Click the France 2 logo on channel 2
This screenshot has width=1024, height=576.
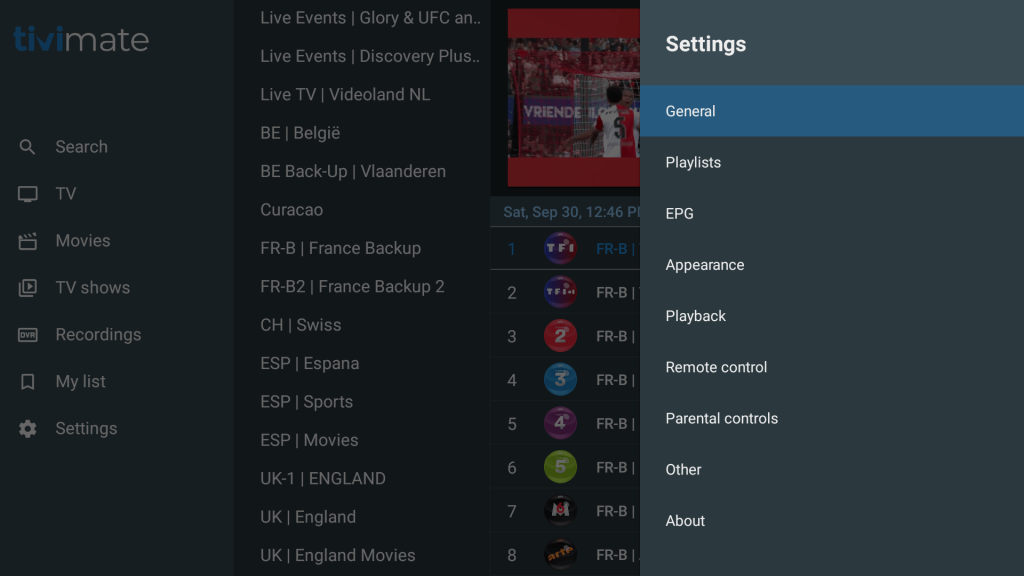pyautogui.click(x=560, y=336)
